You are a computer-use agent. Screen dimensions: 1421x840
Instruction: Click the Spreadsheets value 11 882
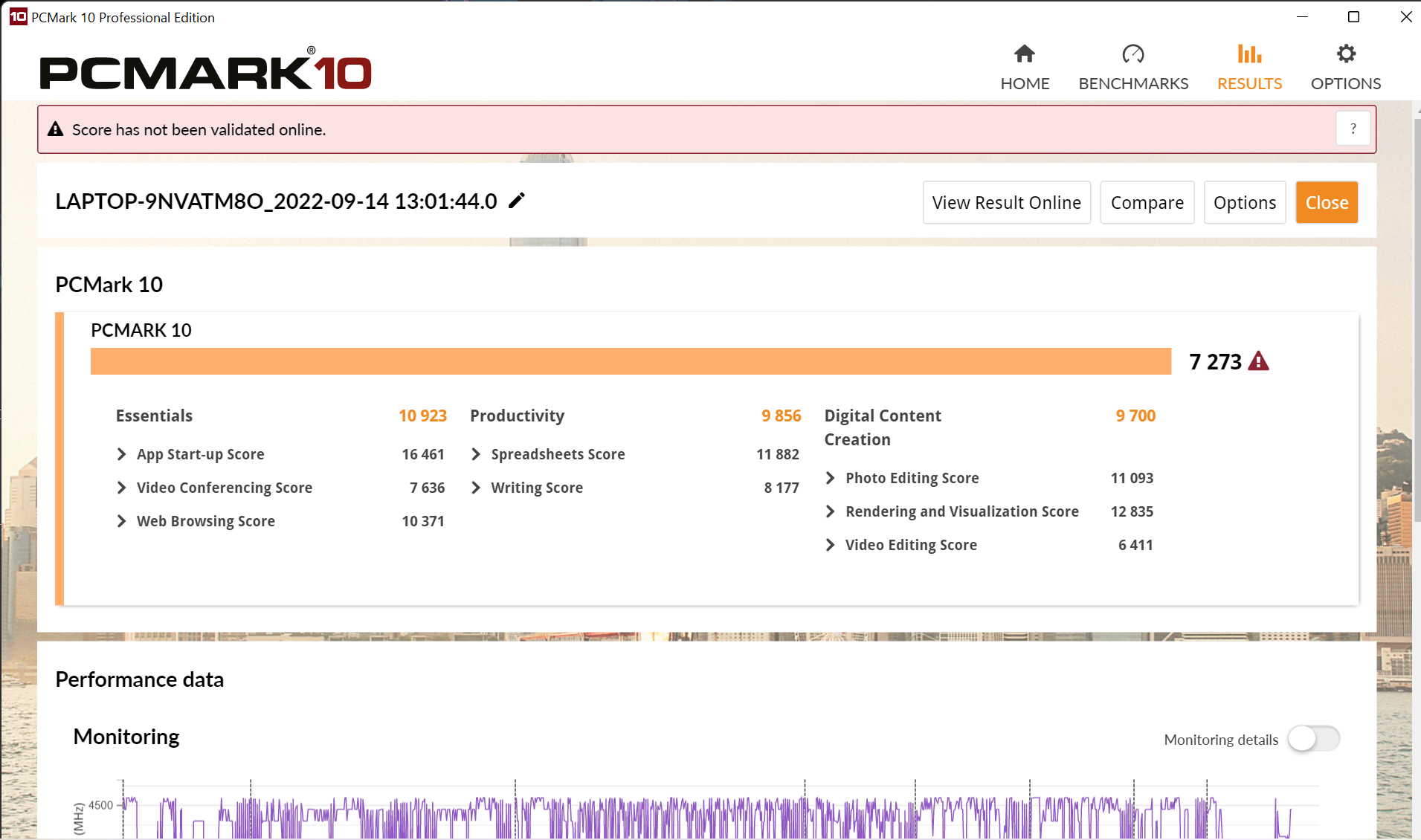click(778, 454)
